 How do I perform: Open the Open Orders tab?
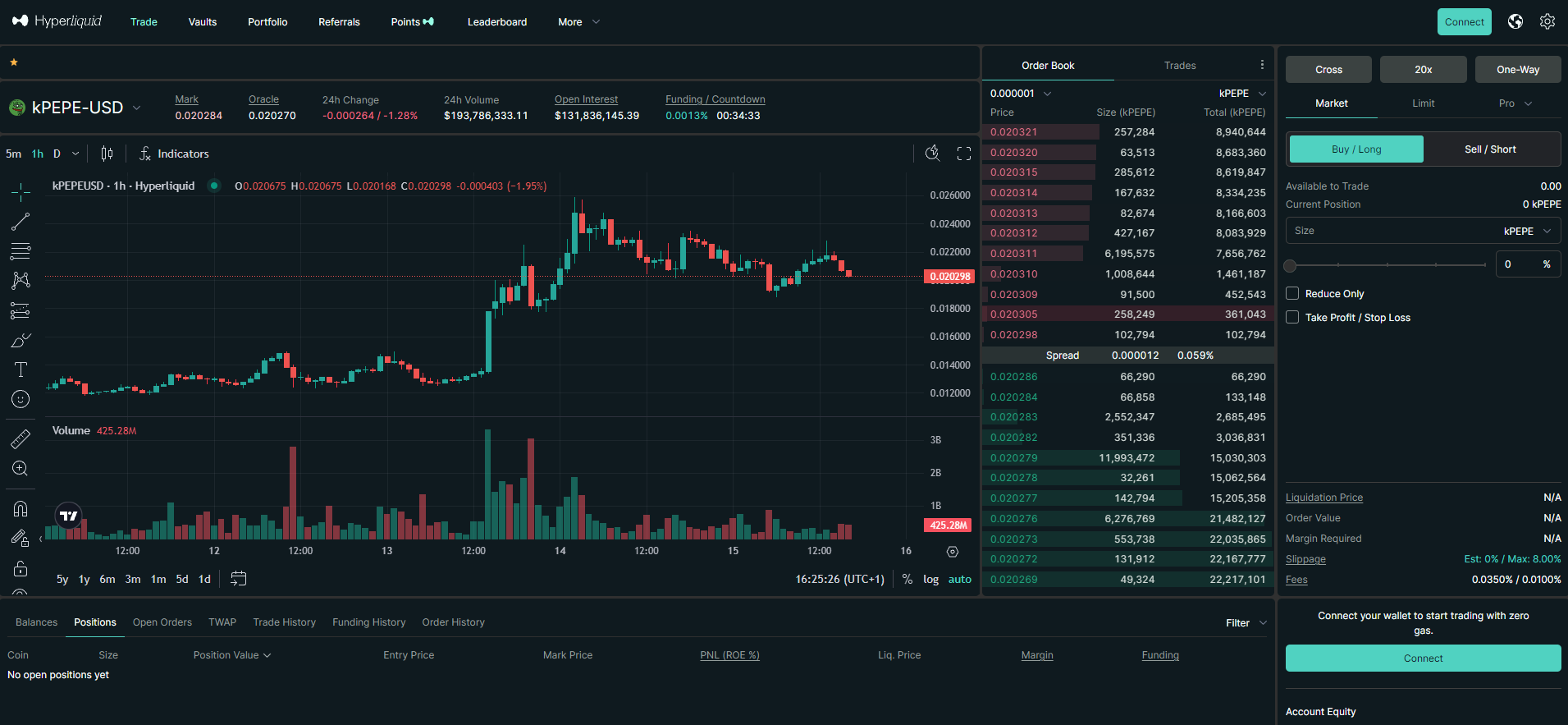pos(162,622)
